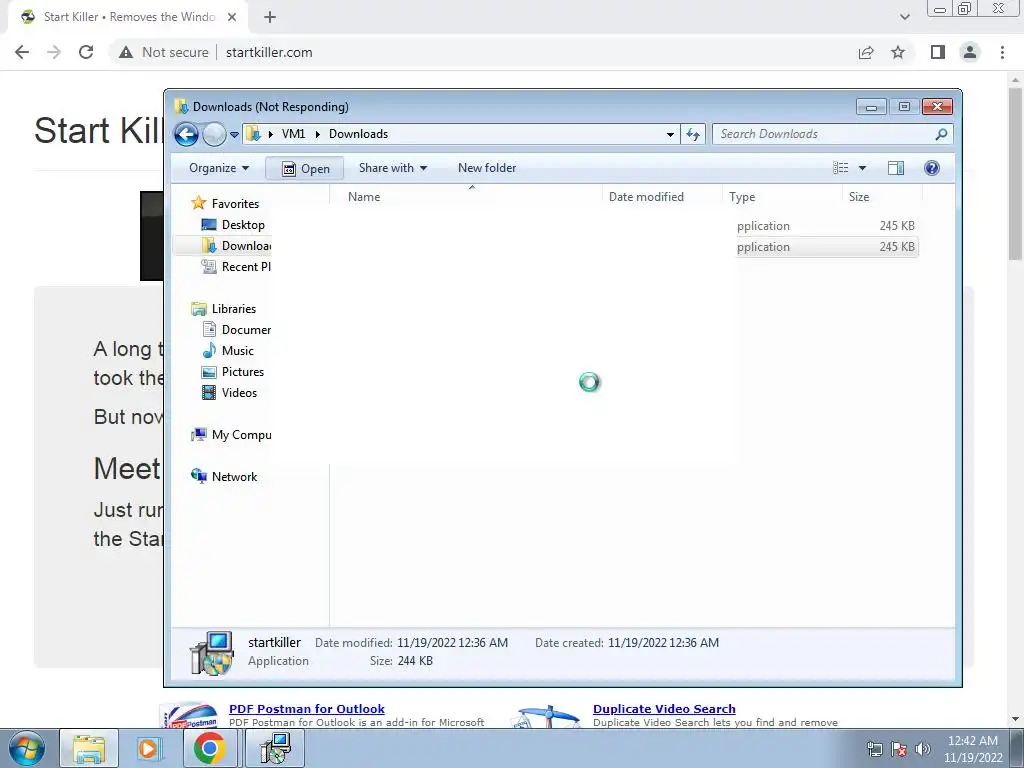Click New folder button

click(487, 168)
